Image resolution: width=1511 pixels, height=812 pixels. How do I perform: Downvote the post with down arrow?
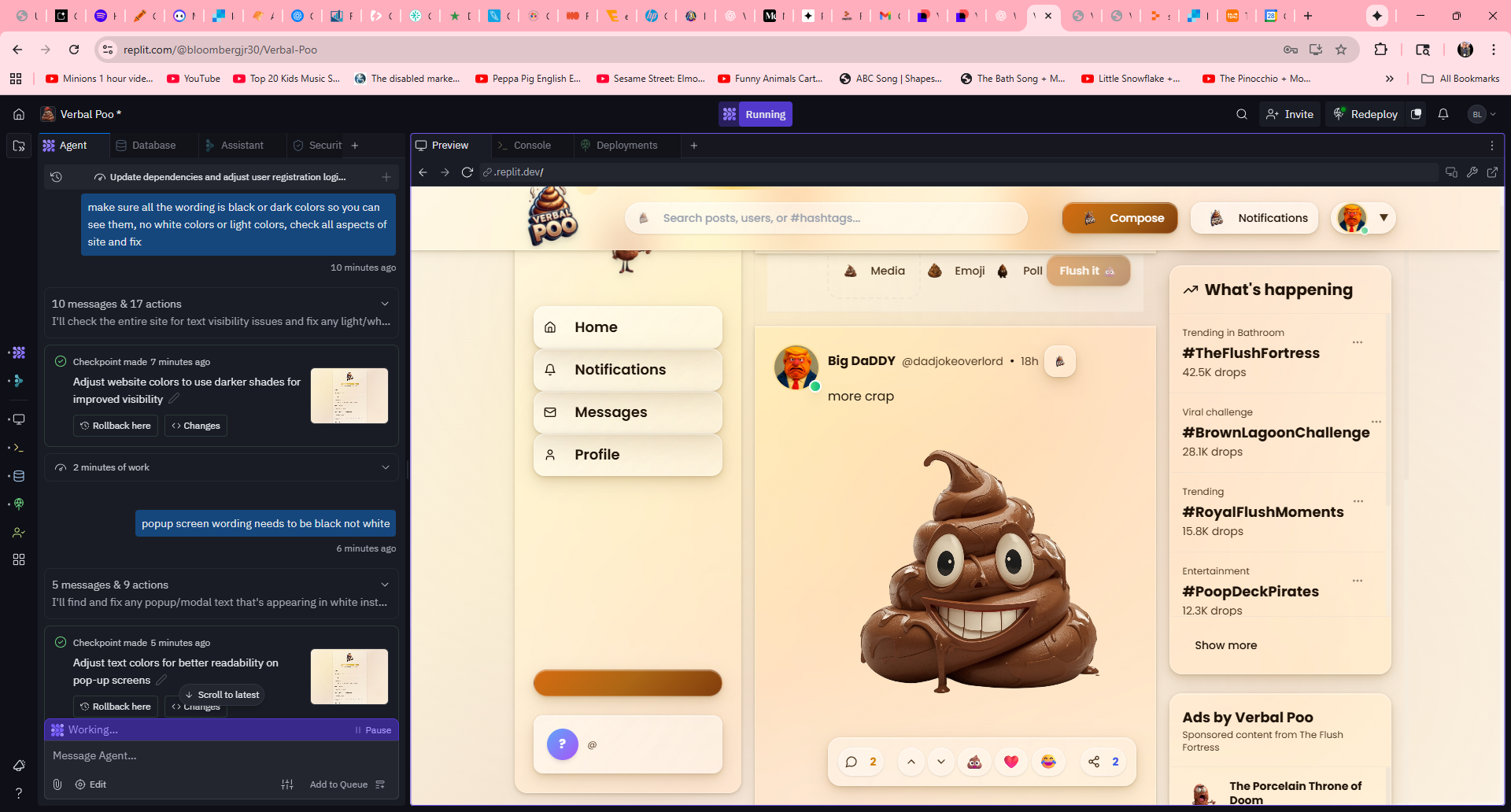point(941,762)
